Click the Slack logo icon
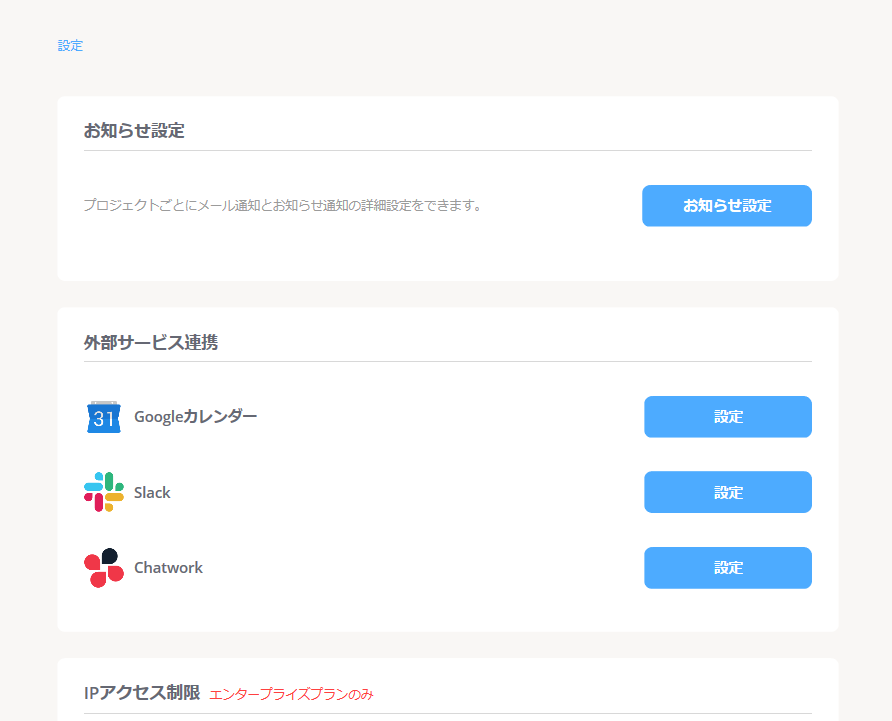This screenshot has width=892, height=721. [x=104, y=492]
